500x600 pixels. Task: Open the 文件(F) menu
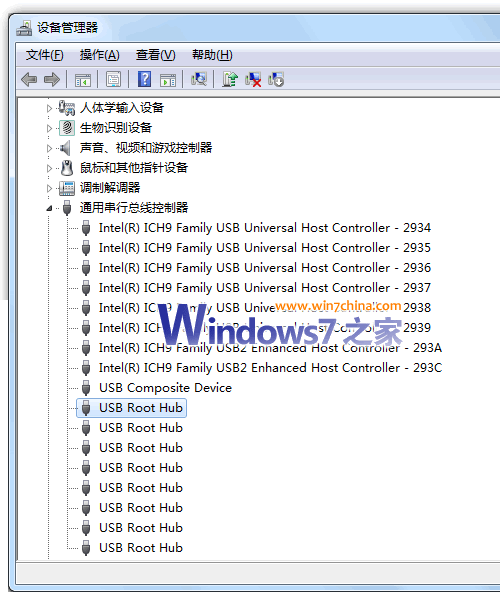[x=44, y=55]
